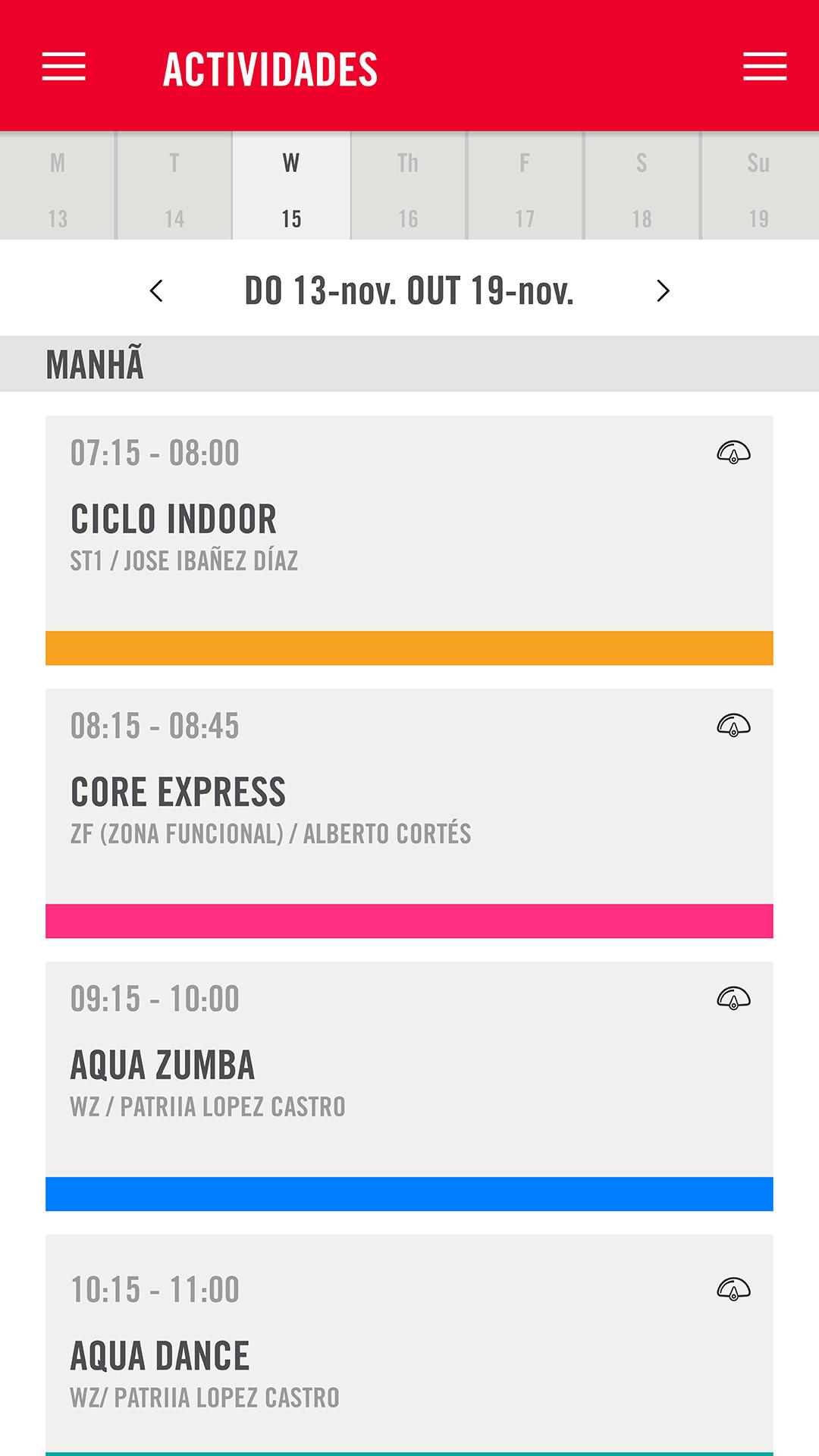Screen dimensions: 819x1456
Task: Tap intensity gauge icon on Ciclo Indoor
Action: coord(733,453)
